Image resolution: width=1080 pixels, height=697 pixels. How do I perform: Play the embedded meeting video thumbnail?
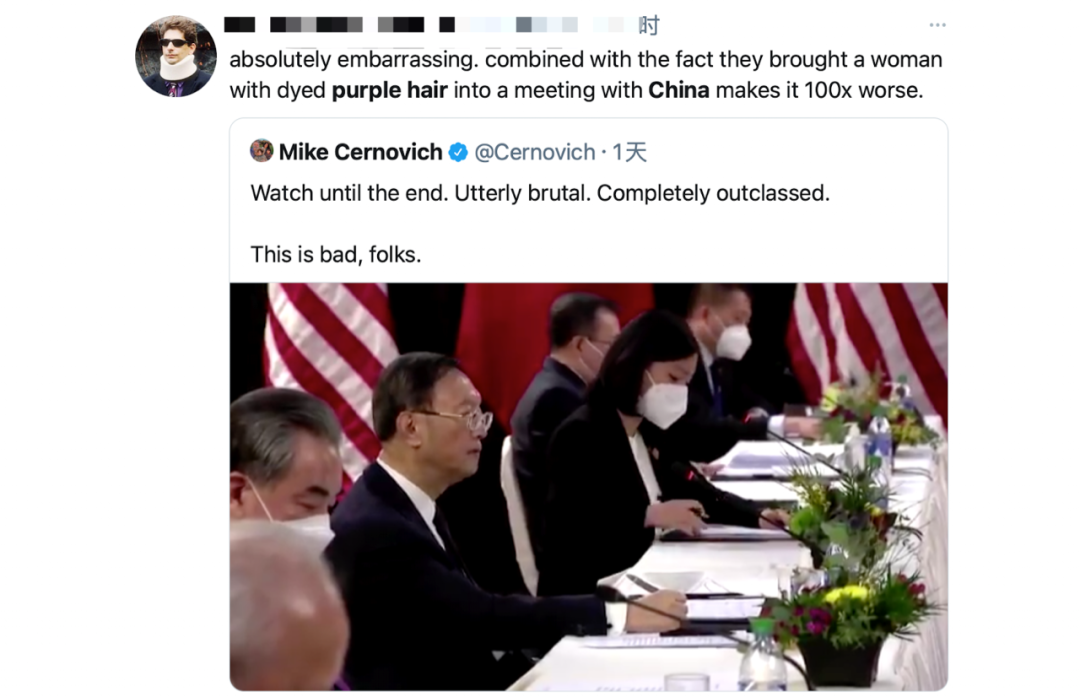click(589, 486)
